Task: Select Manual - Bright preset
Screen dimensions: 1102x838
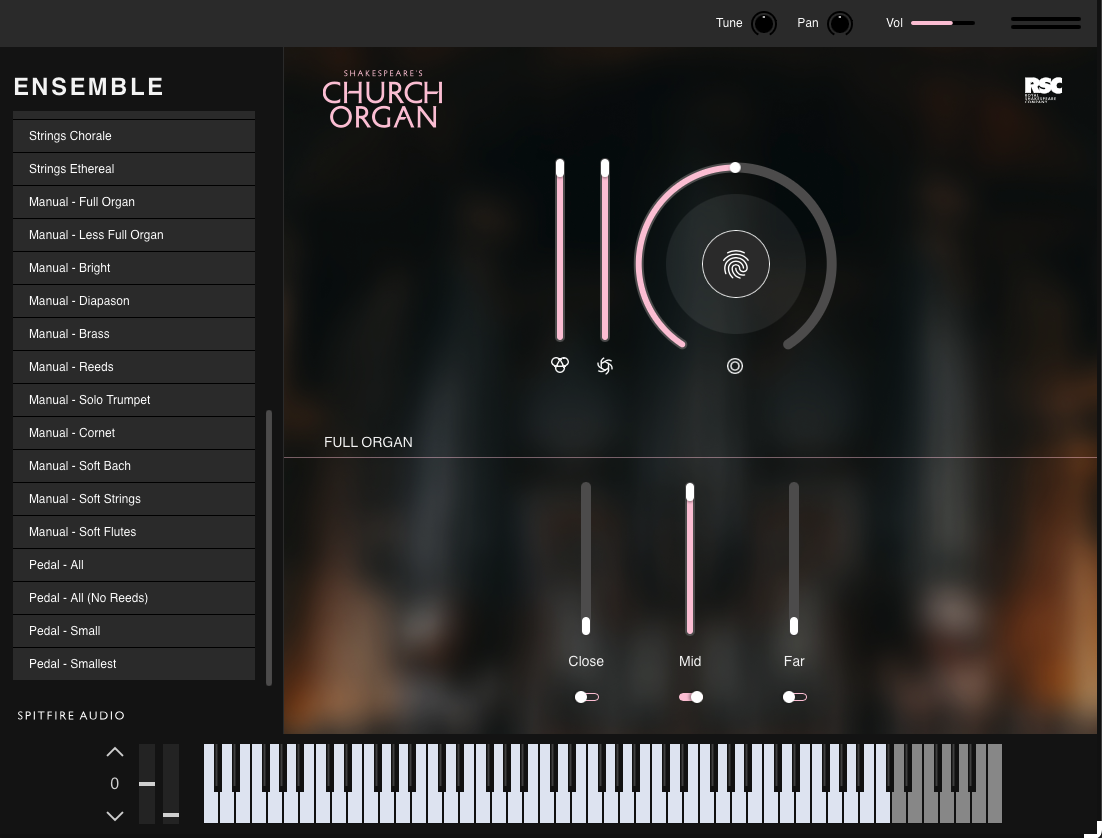Action: 134,268
